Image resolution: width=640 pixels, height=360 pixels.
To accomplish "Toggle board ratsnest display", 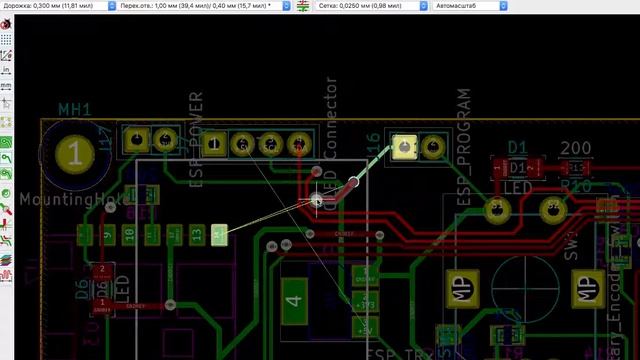I will 6,122.
